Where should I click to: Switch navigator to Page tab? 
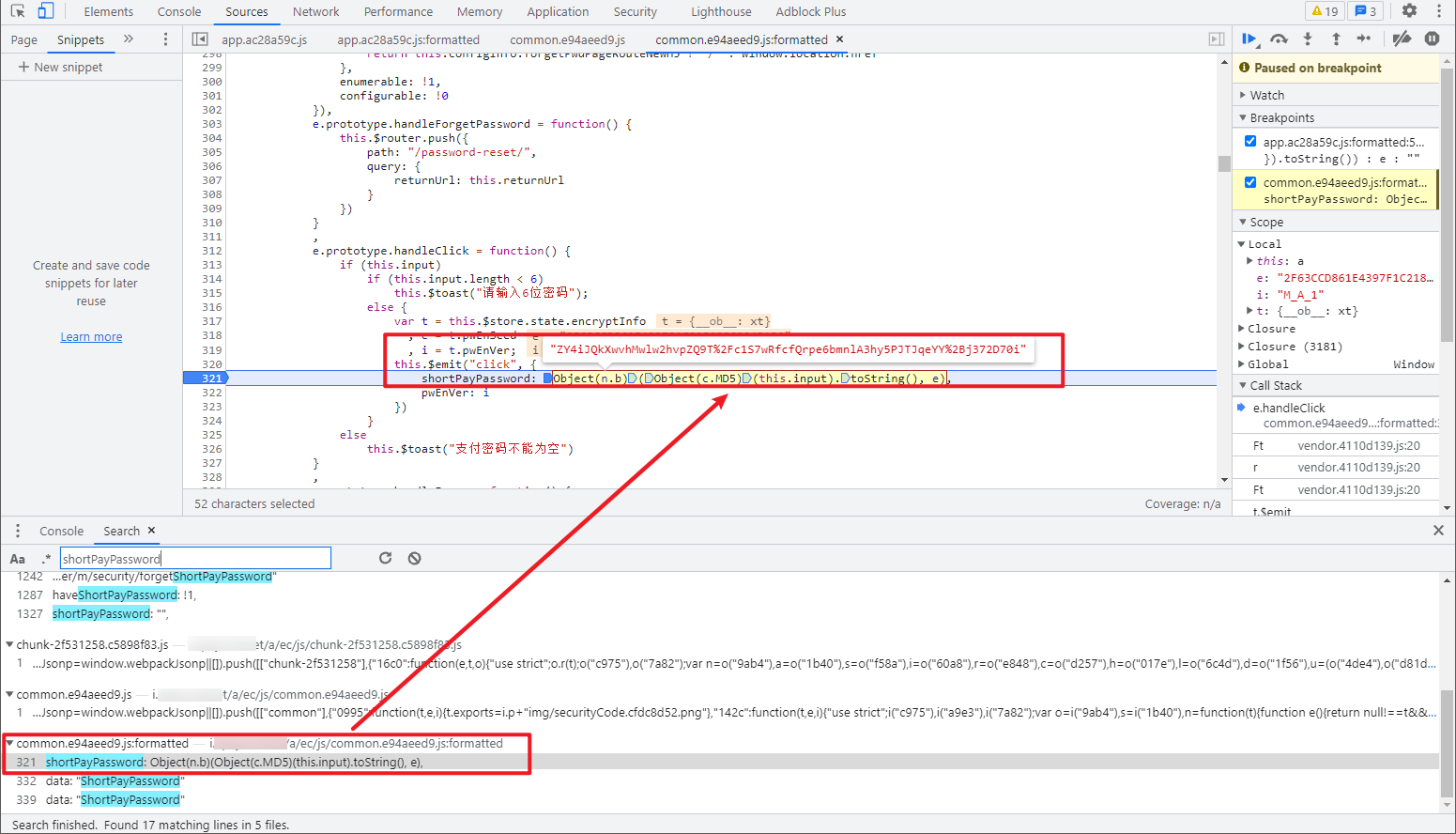pyautogui.click(x=24, y=39)
